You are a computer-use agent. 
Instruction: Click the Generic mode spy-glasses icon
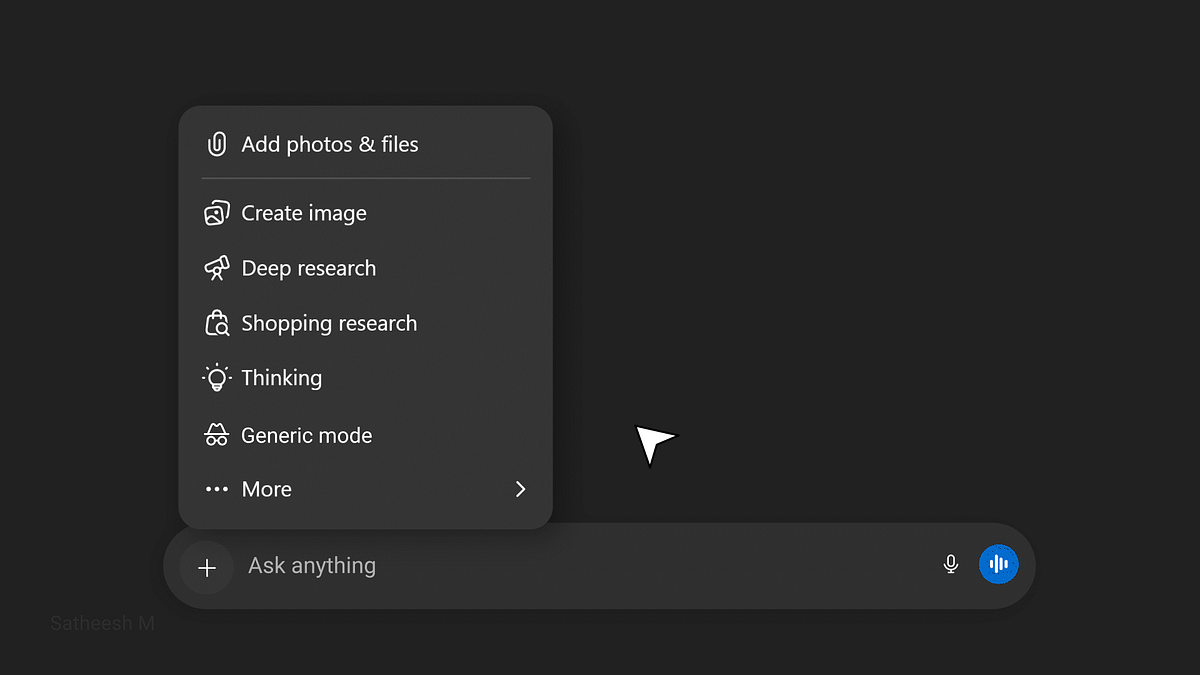click(x=217, y=435)
